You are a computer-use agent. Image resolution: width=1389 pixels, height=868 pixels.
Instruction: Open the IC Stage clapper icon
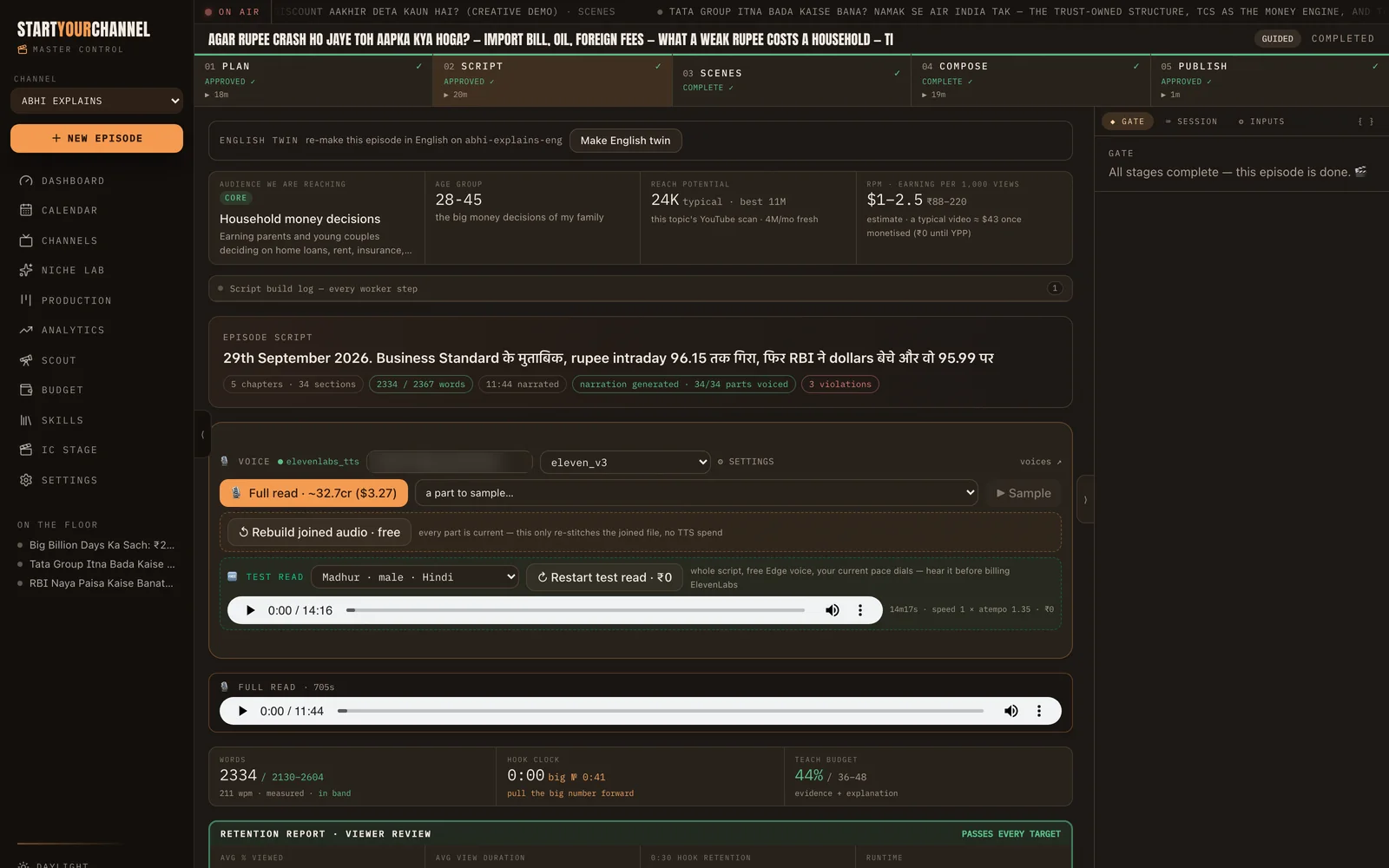tap(26, 450)
